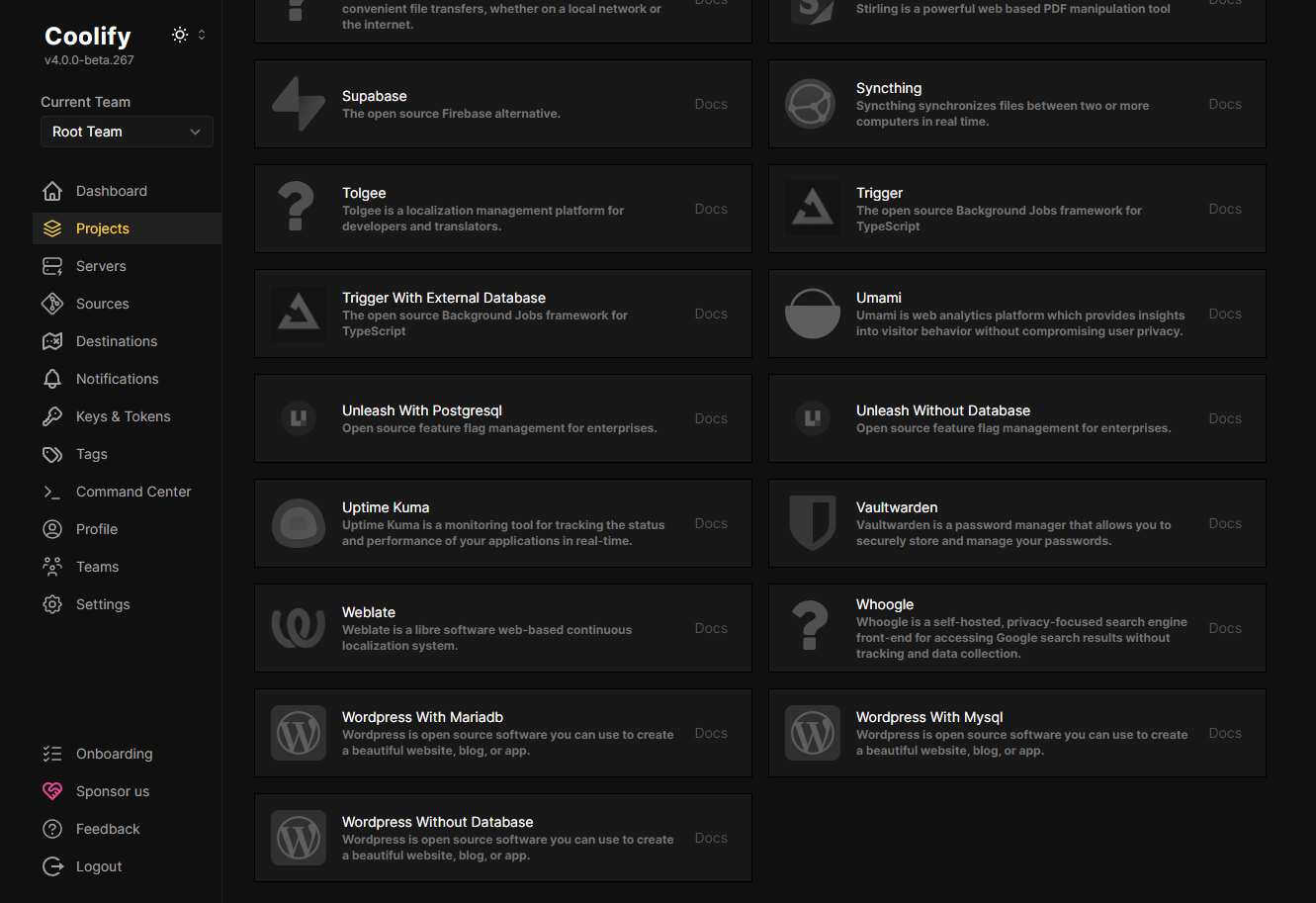This screenshot has height=903, width=1316.
Task: Select the Teams menu item
Action: pyautogui.click(x=127, y=567)
